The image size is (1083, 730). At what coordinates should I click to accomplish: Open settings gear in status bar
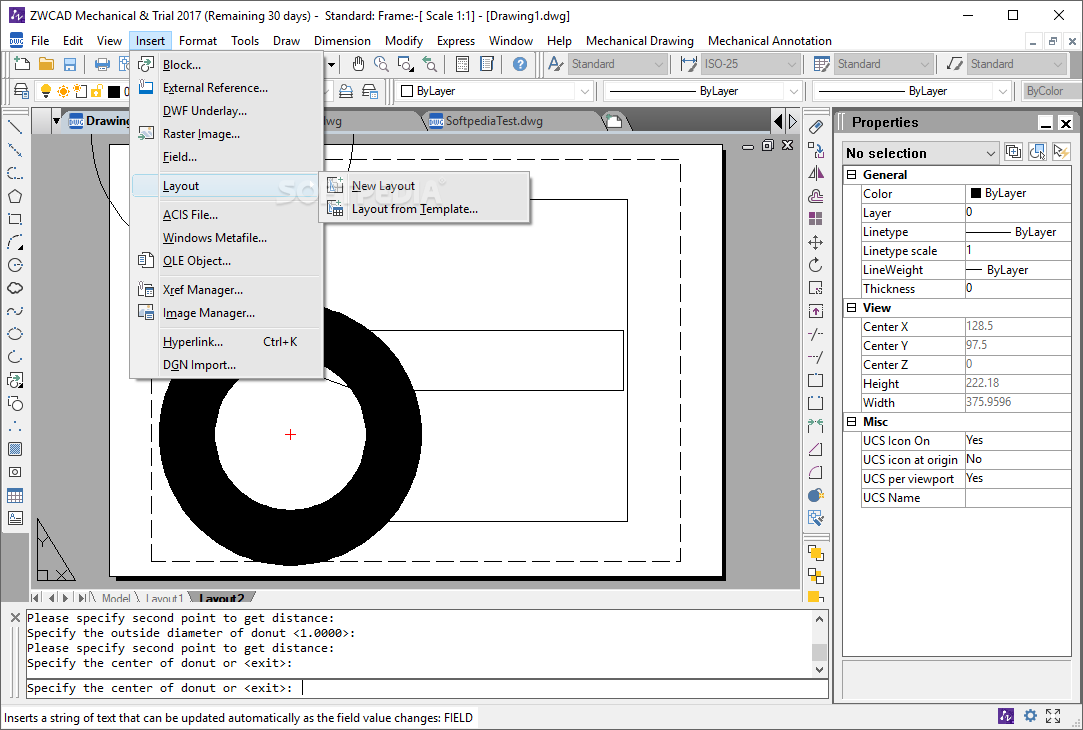(1030, 715)
